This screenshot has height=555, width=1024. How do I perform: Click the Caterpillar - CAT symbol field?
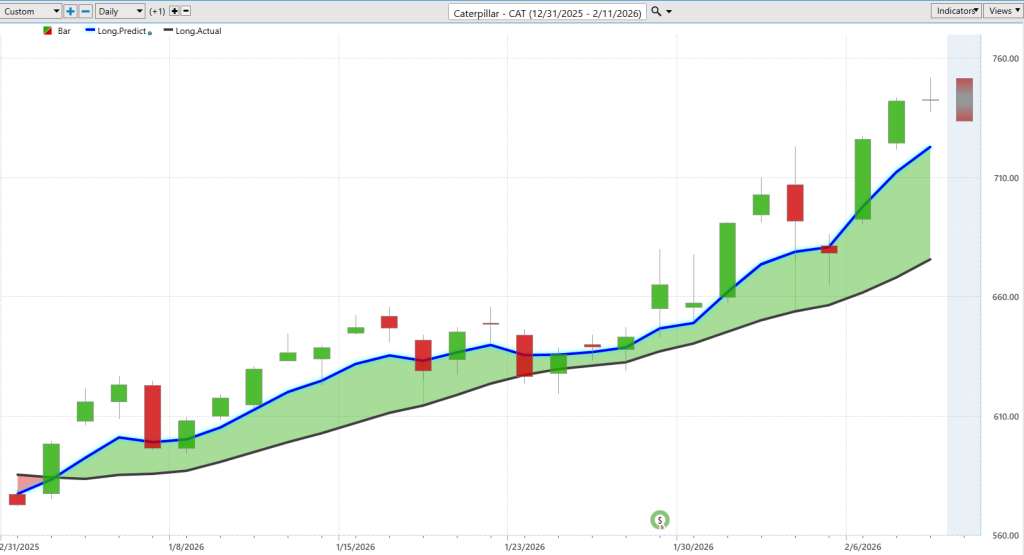pos(547,12)
